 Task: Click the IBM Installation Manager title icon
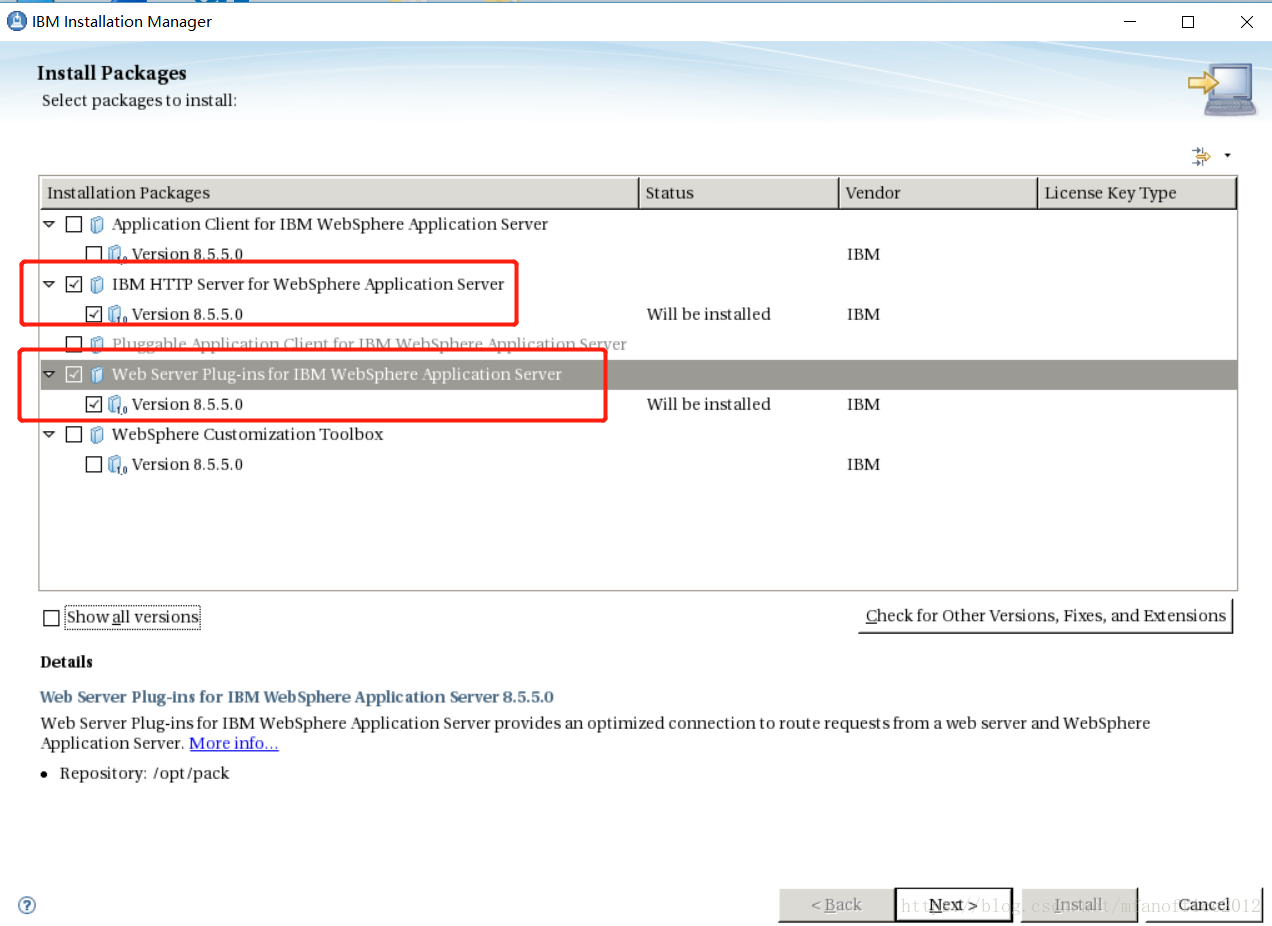point(17,21)
